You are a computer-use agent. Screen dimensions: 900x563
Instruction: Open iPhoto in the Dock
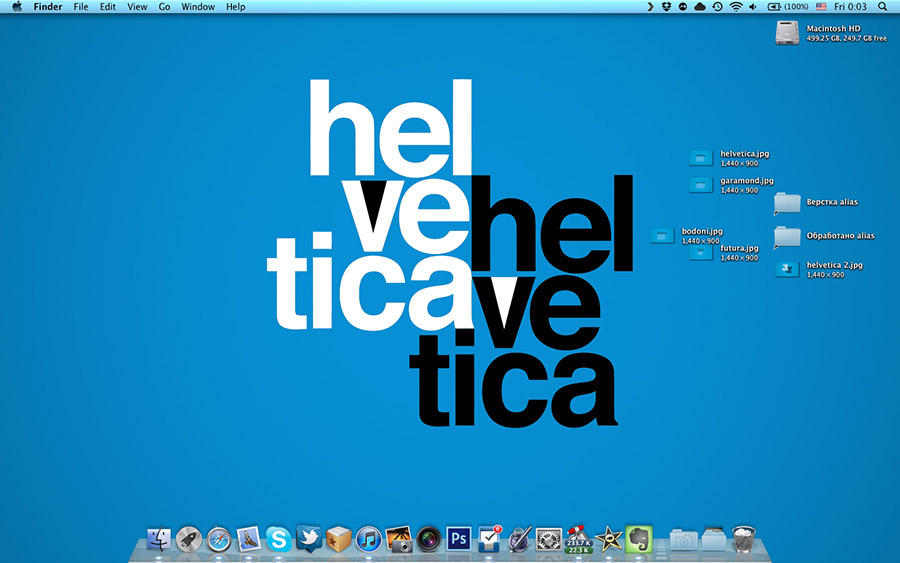point(398,539)
